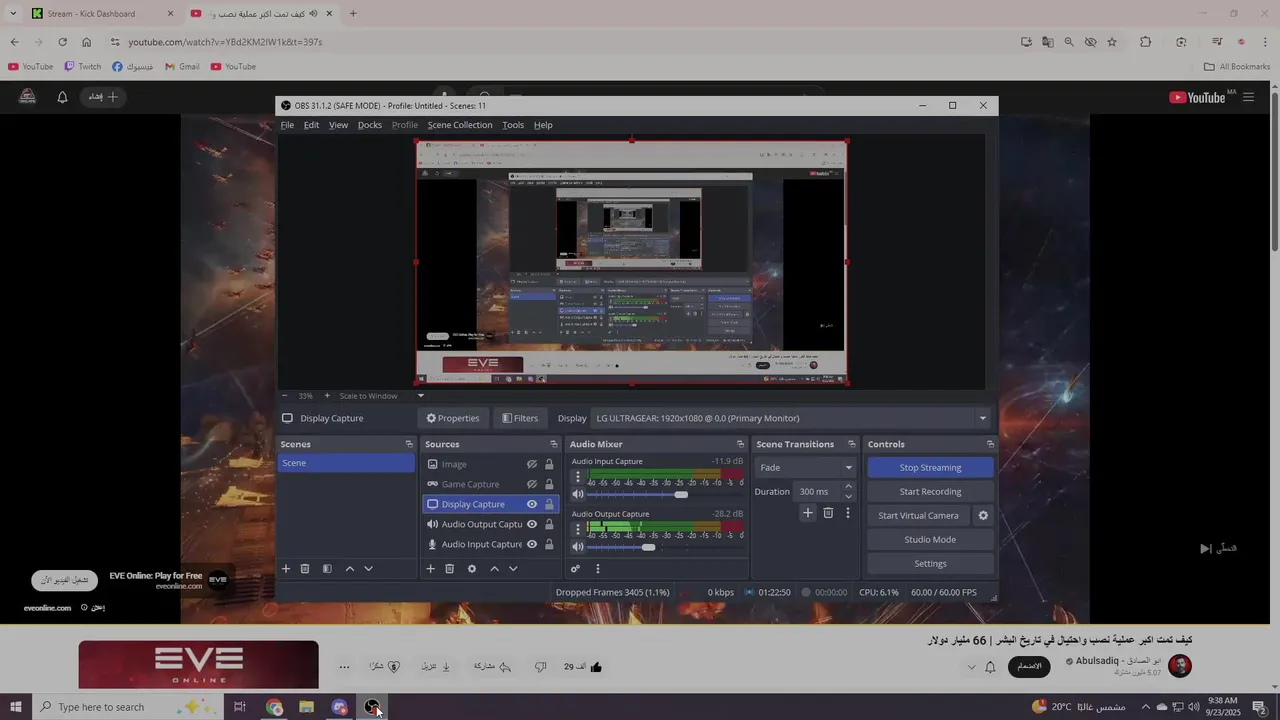Screen dimensions: 1280x720
Task: Zoom in OBS preview with plus icon
Action: pos(327,396)
